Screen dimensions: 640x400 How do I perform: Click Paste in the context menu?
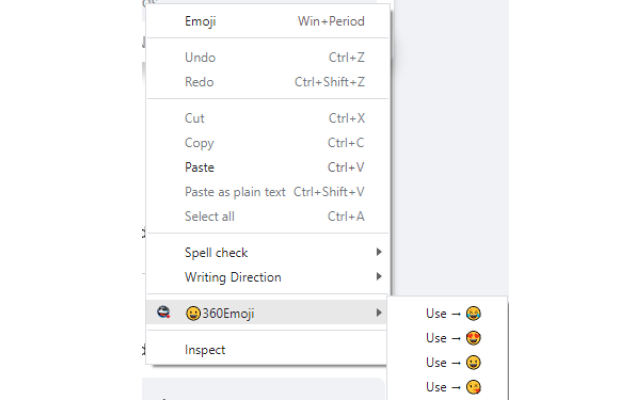point(267,167)
